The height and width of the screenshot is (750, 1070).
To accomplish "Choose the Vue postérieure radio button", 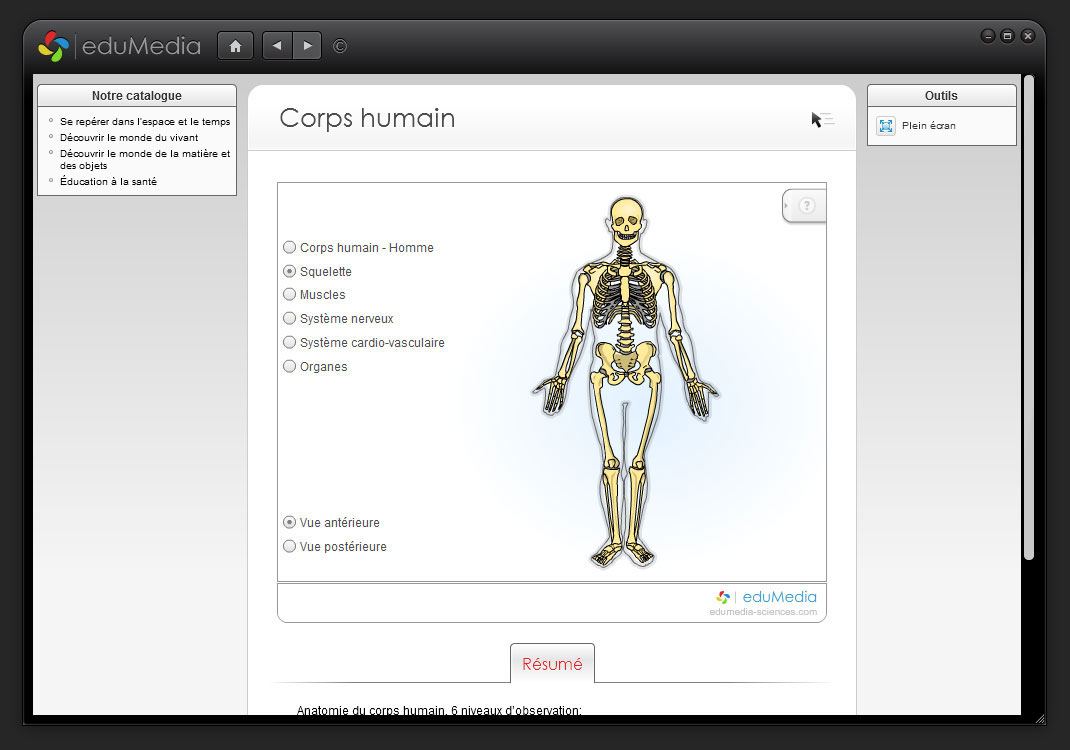I will pos(290,547).
